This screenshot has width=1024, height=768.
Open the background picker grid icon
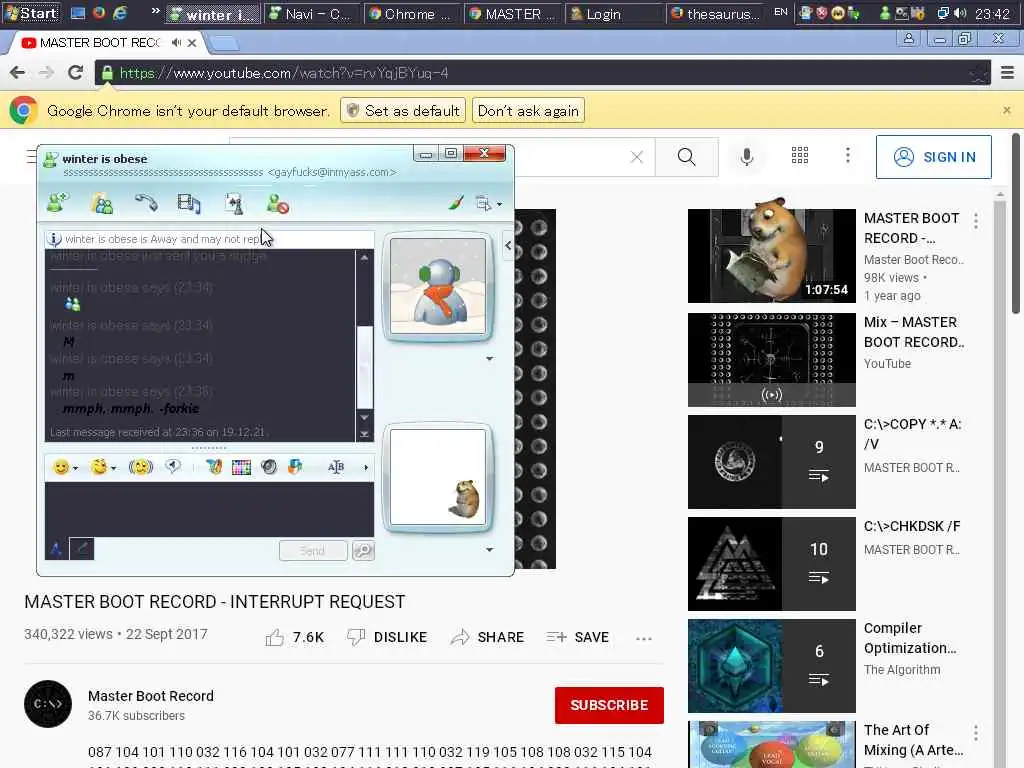click(241, 467)
